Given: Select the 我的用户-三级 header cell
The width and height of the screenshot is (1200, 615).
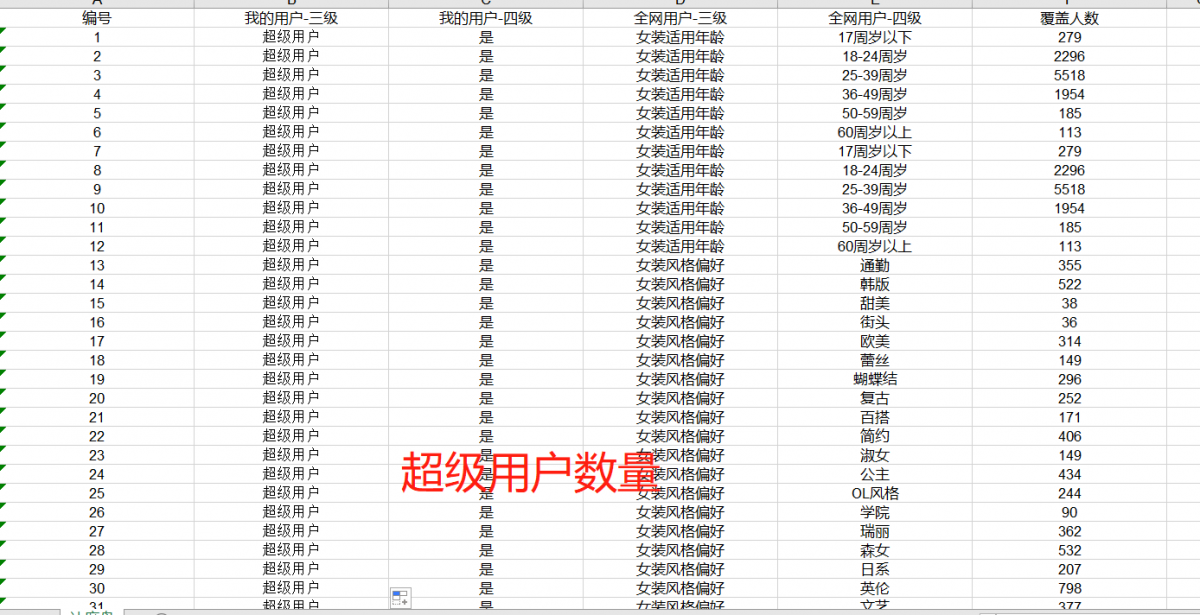Looking at the screenshot, I should 291,18.
